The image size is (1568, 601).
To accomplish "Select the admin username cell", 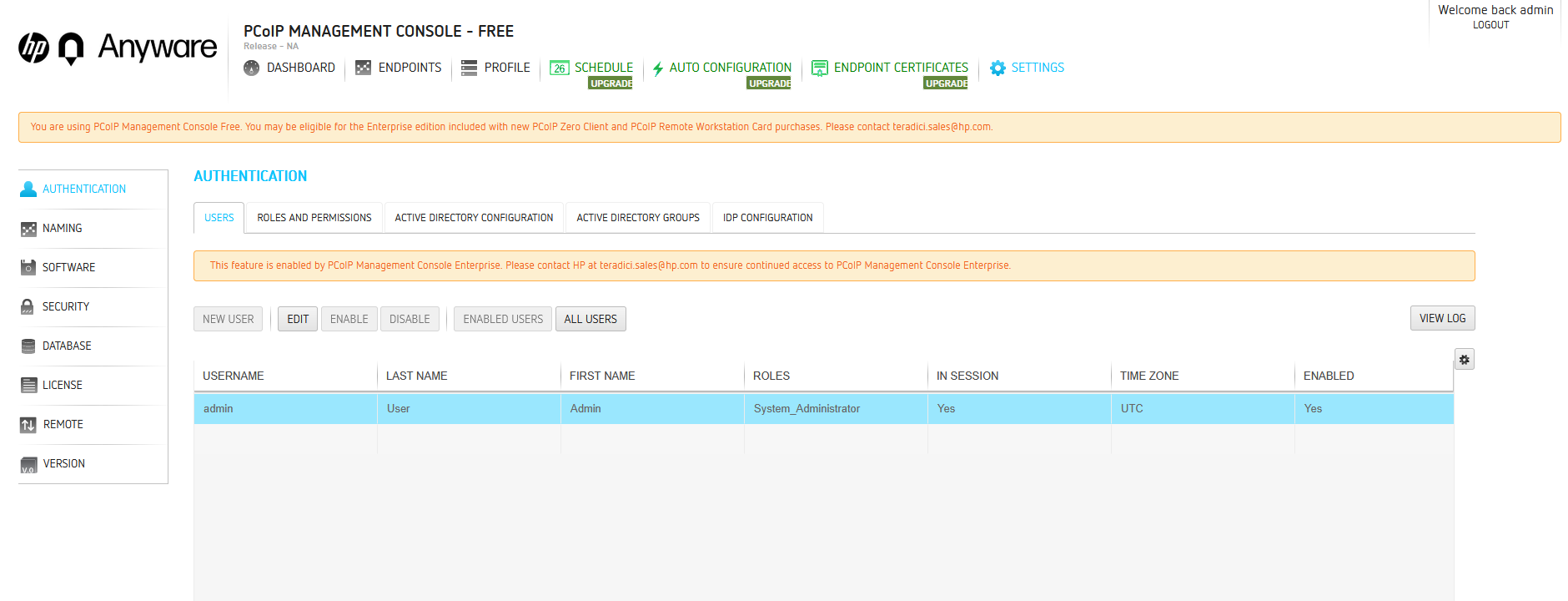I will tap(285, 409).
